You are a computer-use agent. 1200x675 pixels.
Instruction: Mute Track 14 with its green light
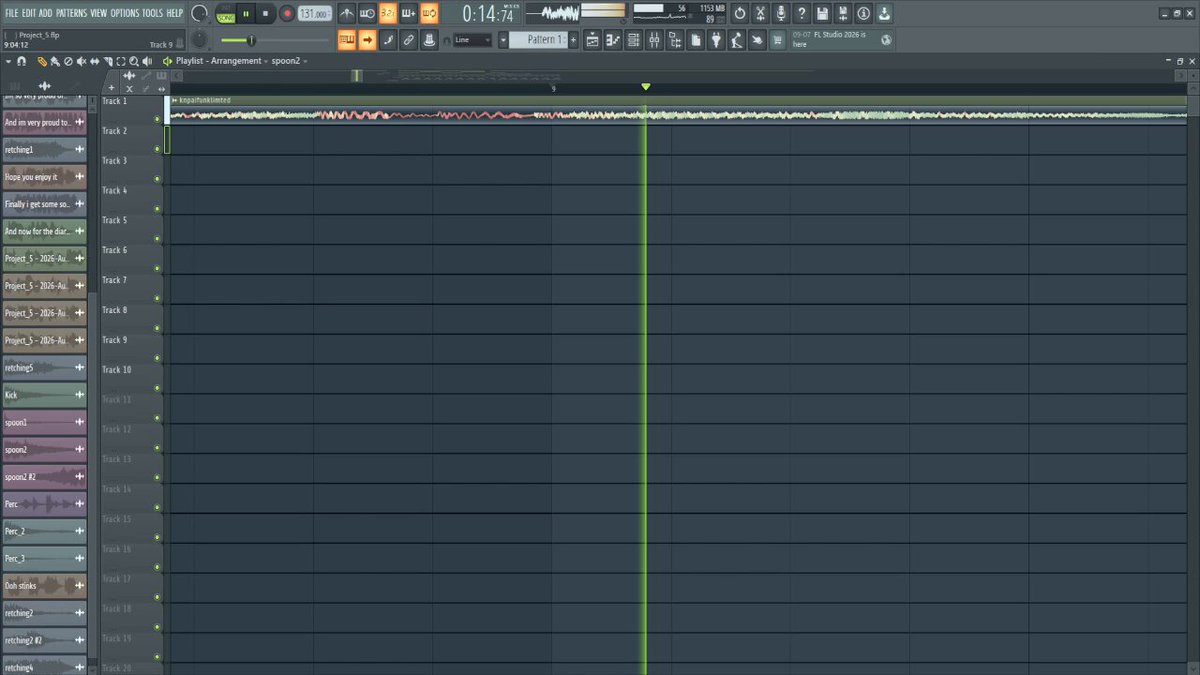157,508
